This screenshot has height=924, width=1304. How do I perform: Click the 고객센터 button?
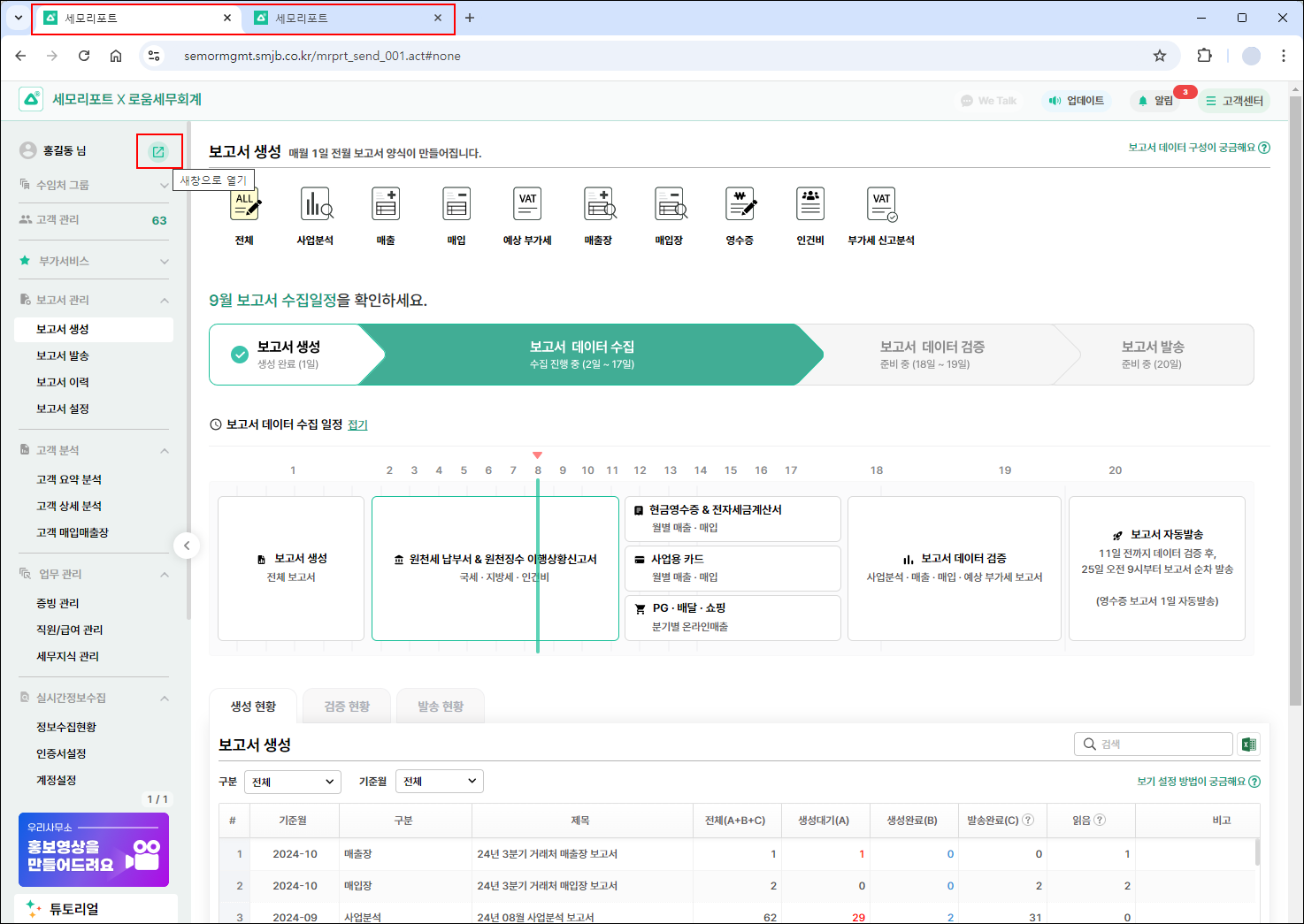tap(1234, 101)
